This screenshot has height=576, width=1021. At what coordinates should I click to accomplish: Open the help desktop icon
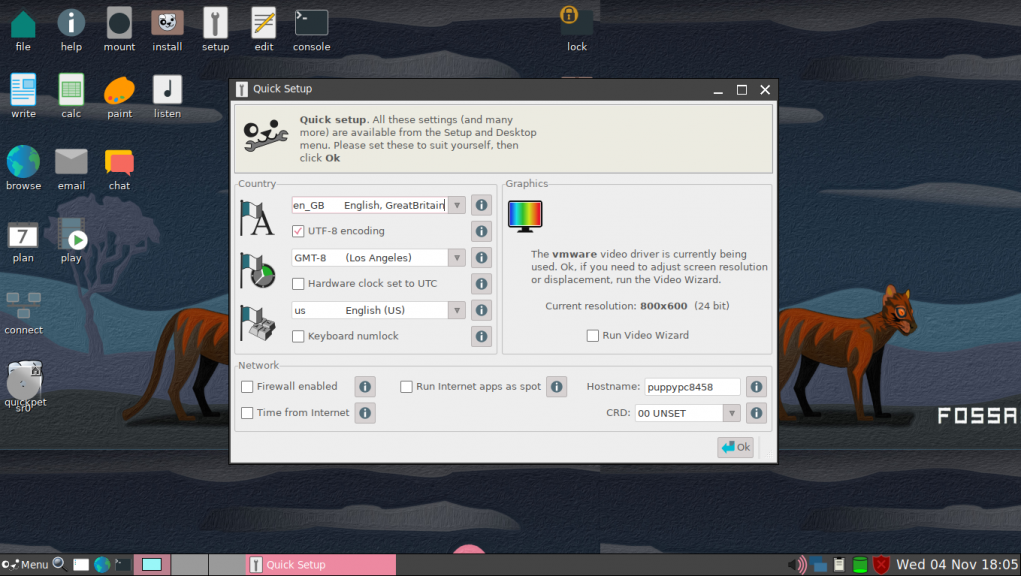(x=71, y=29)
